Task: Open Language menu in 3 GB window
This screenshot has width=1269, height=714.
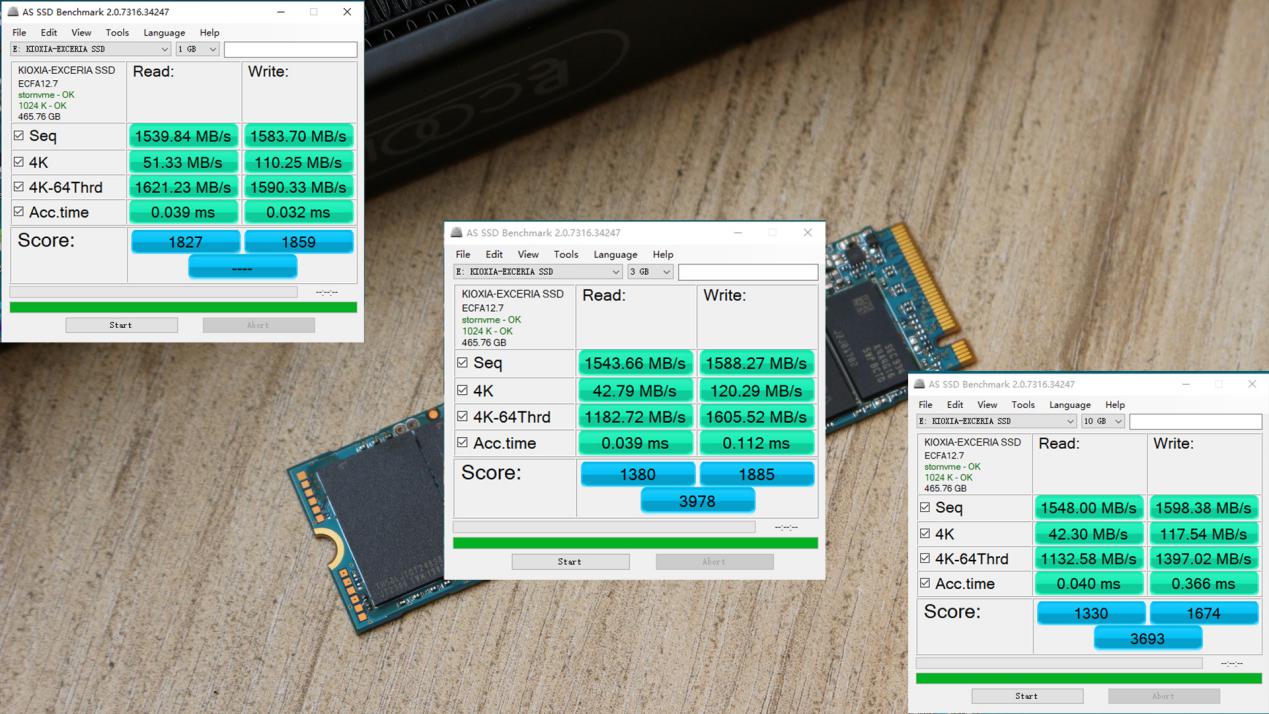Action: click(x=615, y=255)
